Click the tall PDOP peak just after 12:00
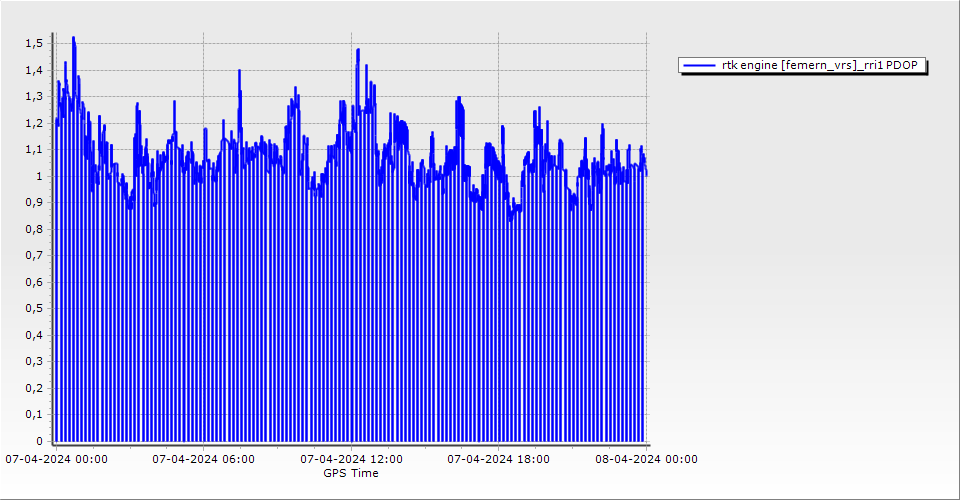 358,49
